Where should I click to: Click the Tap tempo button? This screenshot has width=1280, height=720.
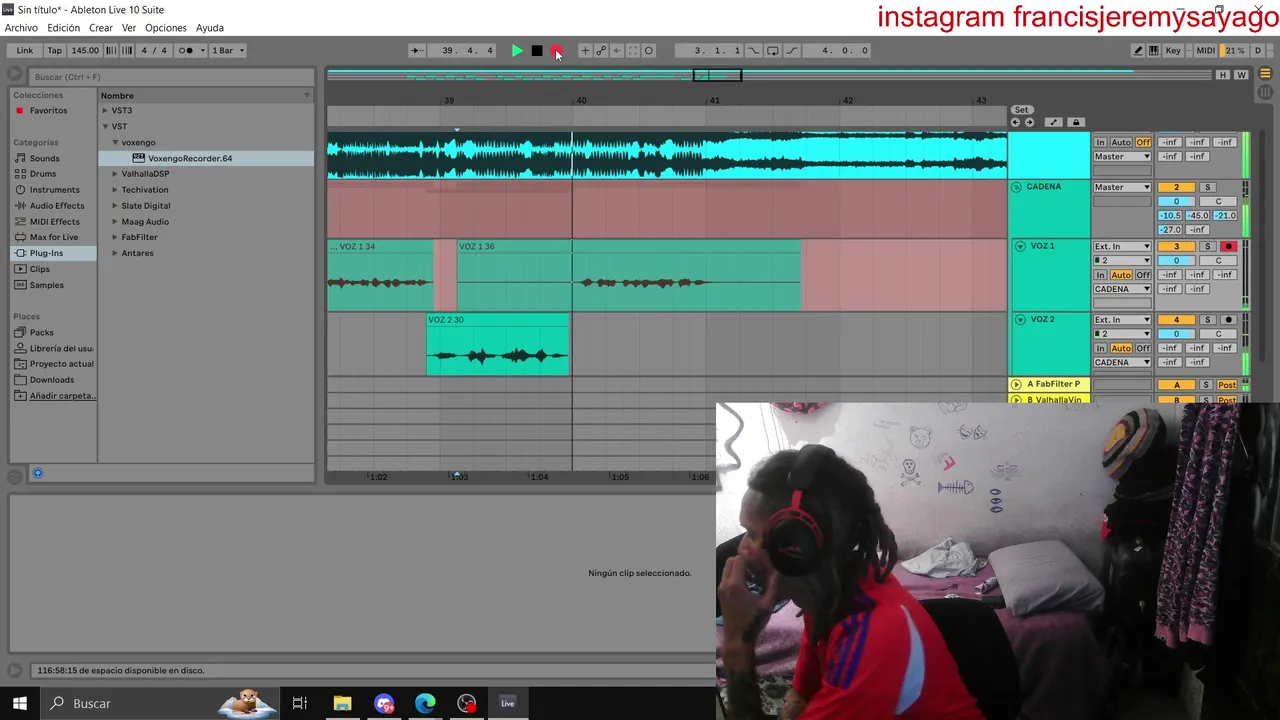[x=55, y=50]
